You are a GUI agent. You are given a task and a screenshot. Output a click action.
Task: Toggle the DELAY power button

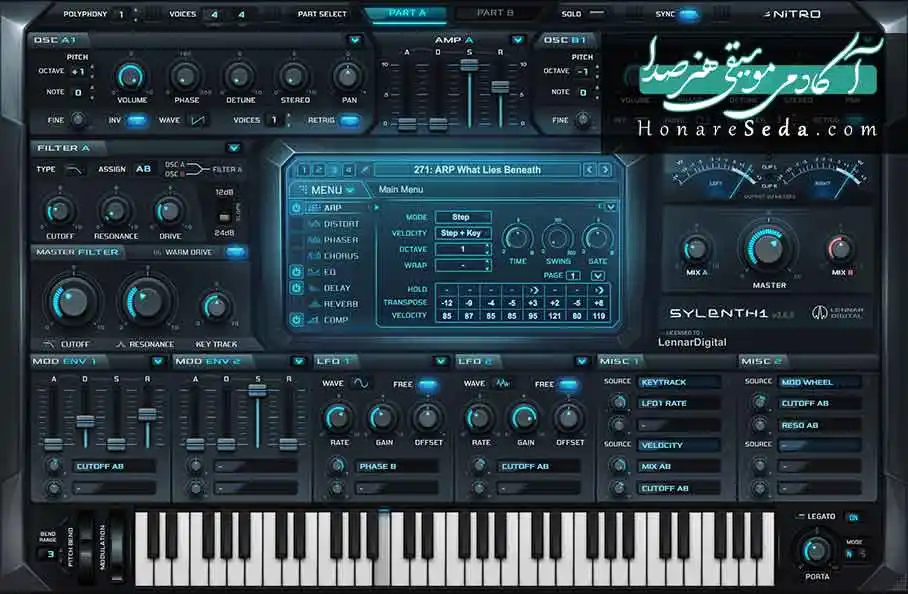pyautogui.click(x=296, y=288)
